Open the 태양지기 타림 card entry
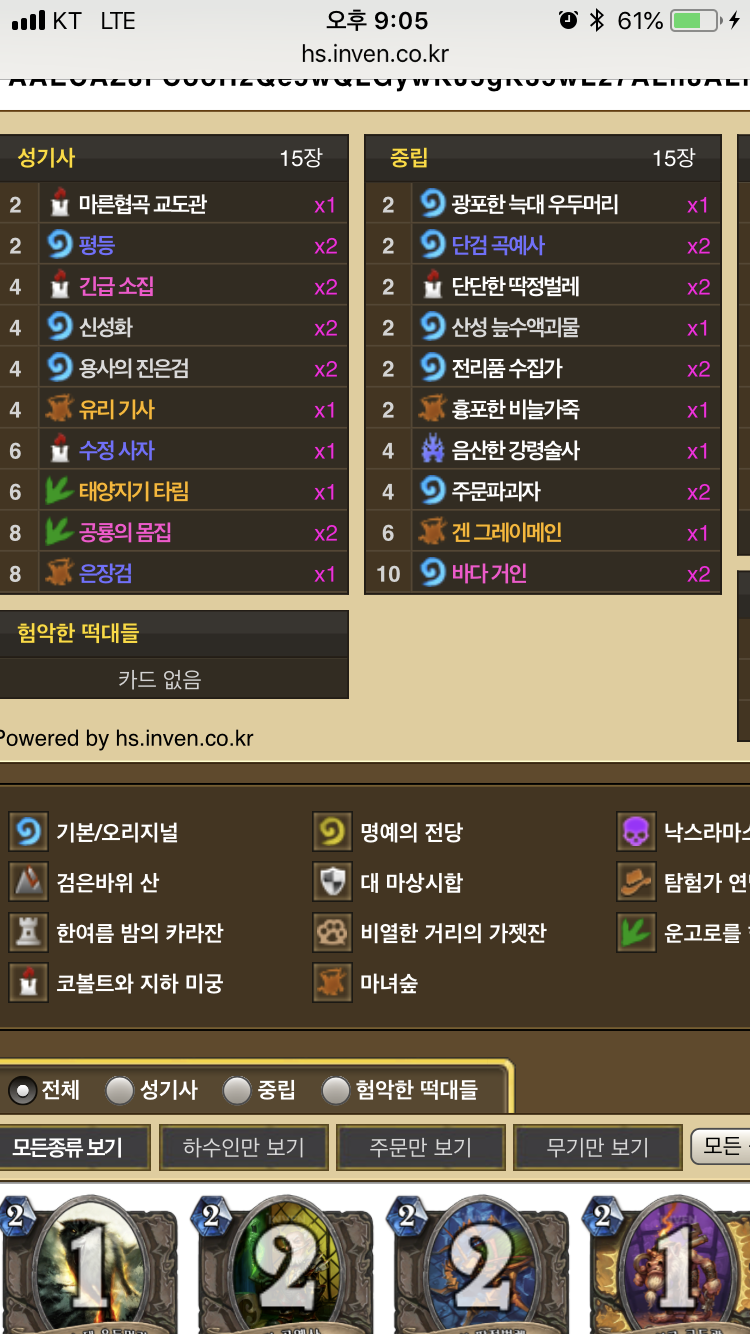The image size is (750, 1334). click(174, 492)
